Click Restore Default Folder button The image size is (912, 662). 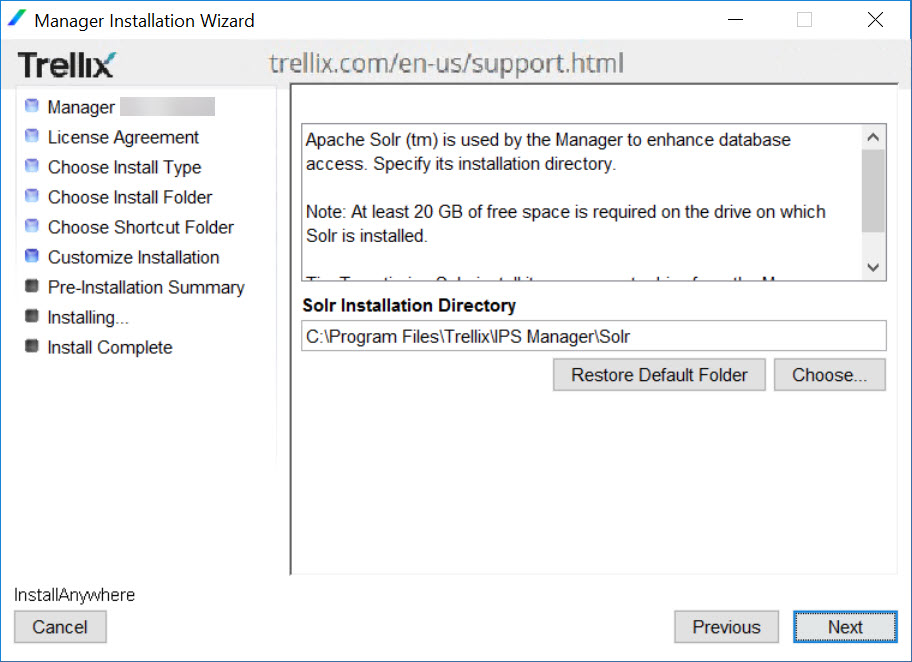click(659, 375)
